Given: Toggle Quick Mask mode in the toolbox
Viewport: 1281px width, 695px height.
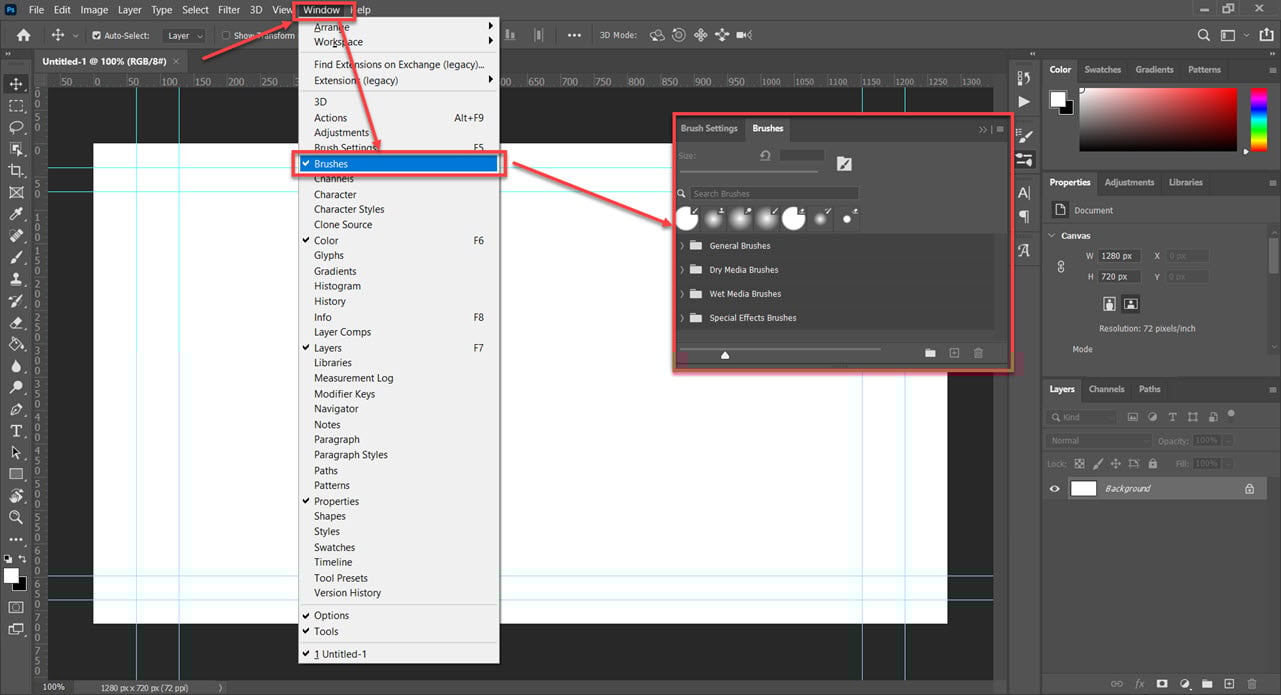Looking at the screenshot, I should click(x=16, y=607).
